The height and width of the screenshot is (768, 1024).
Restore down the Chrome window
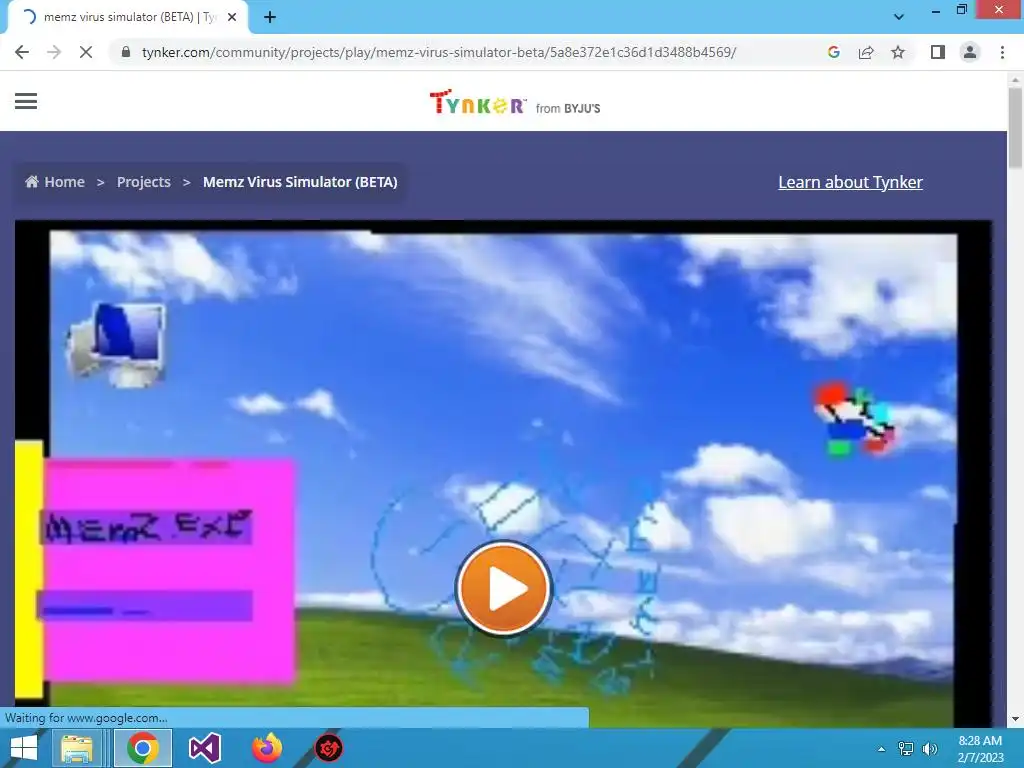point(962,10)
